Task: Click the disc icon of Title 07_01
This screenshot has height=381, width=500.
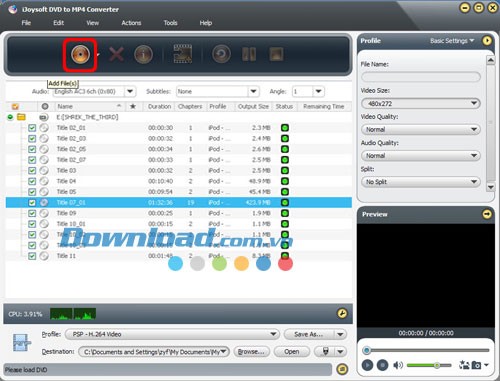Action: (x=44, y=202)
